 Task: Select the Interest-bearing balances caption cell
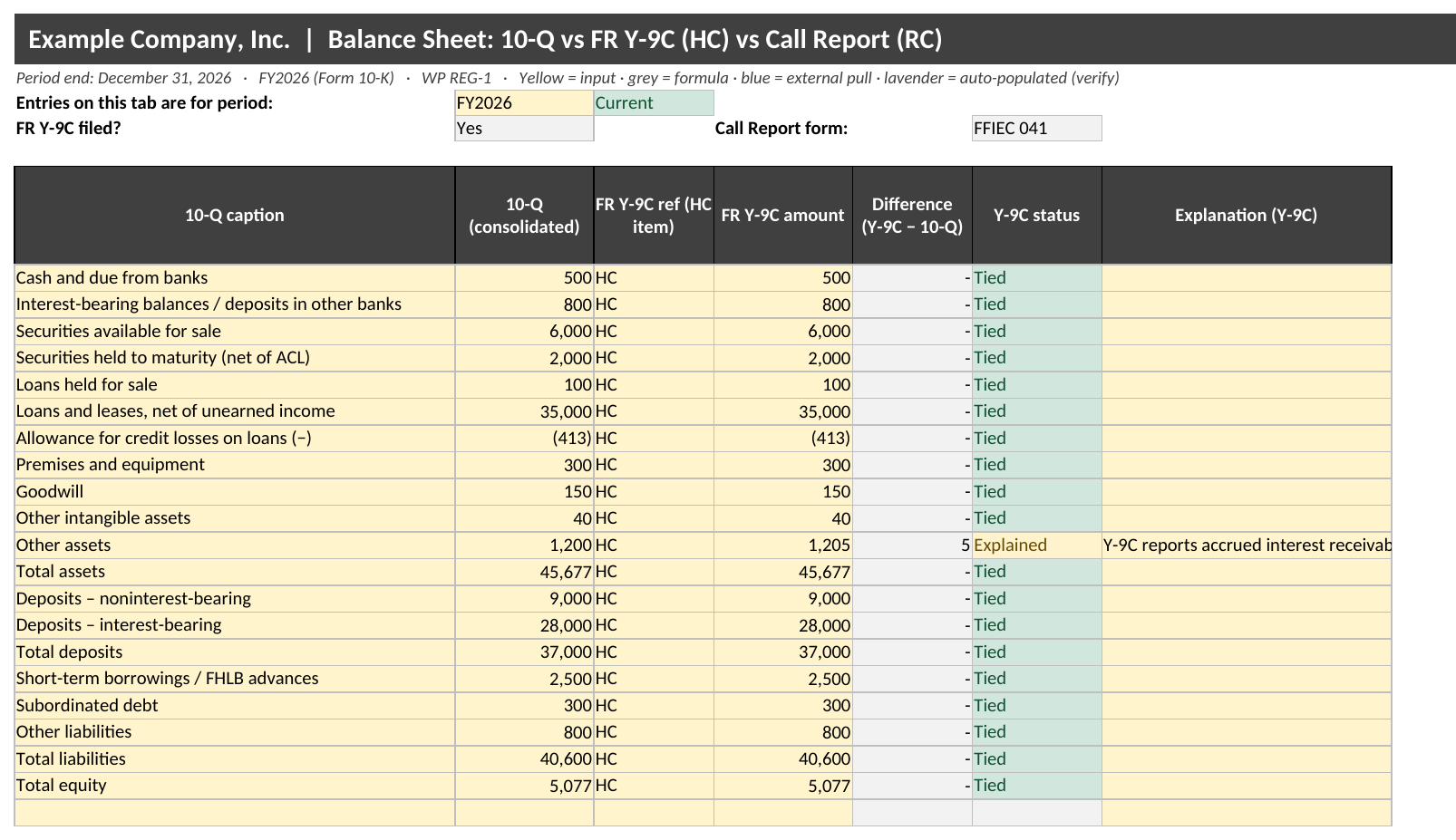(235, 304)
